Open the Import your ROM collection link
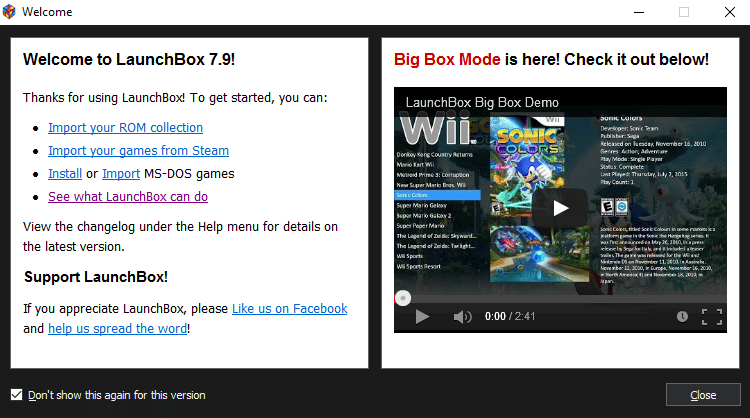 (x=125, y=128)
